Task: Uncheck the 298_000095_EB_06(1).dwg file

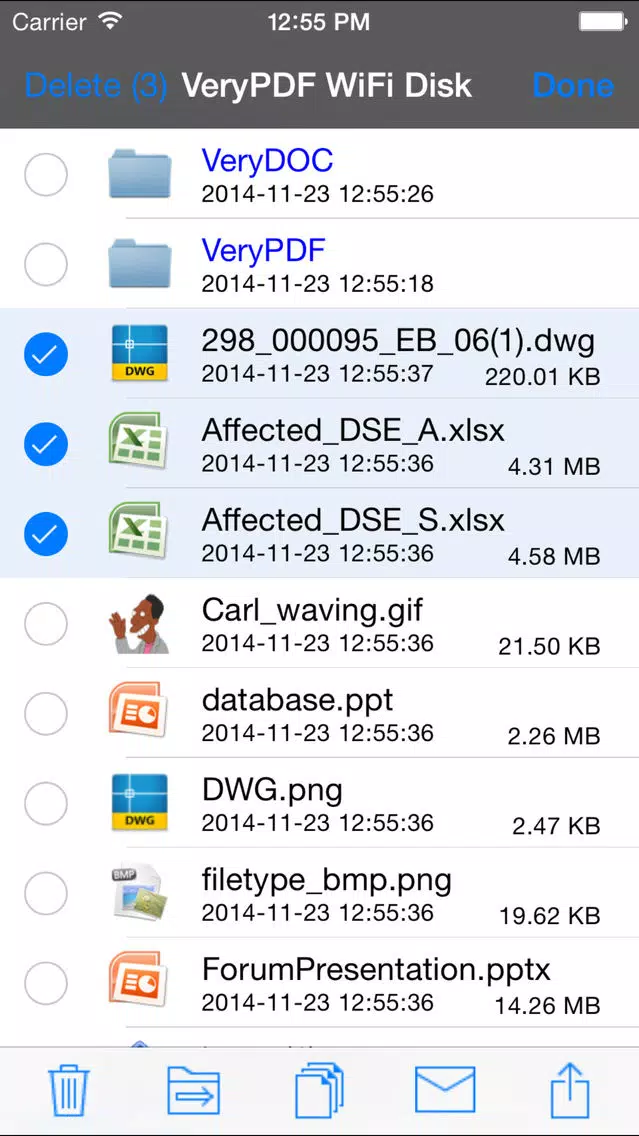Action: click(x=46, y=355)
